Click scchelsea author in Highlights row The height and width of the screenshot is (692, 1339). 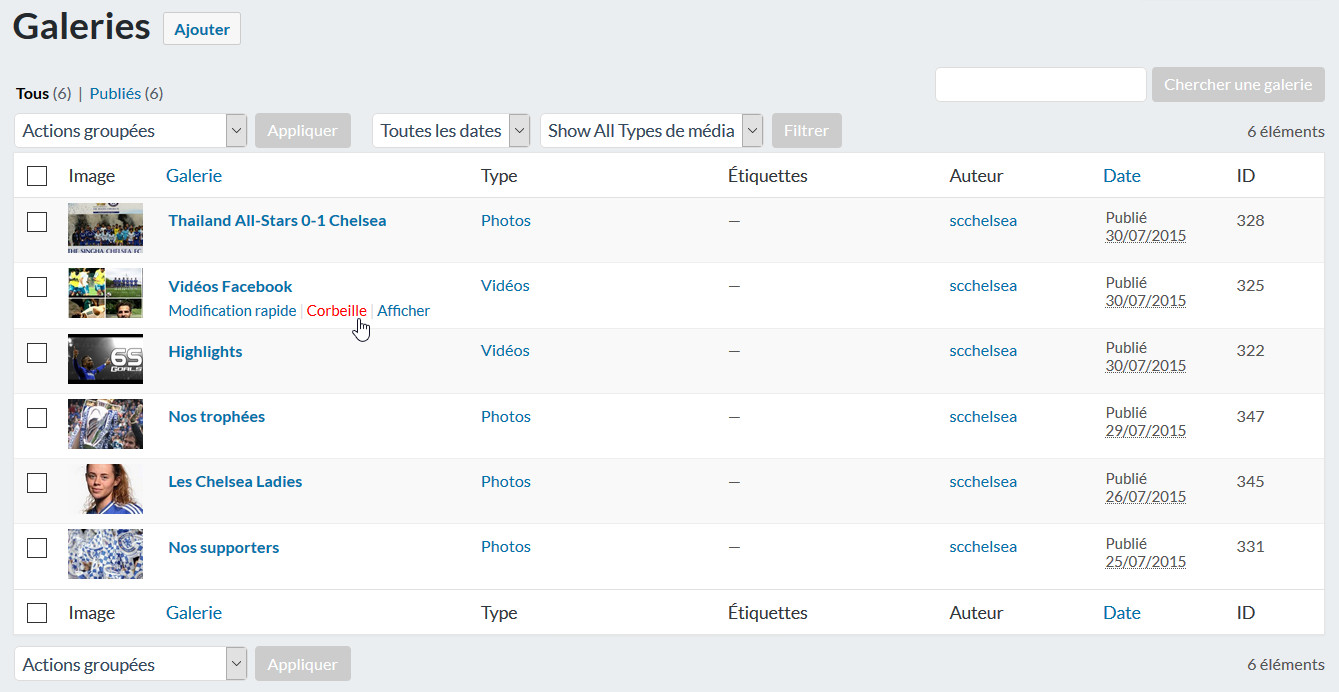pyautogui.click(x=983, y=350)
